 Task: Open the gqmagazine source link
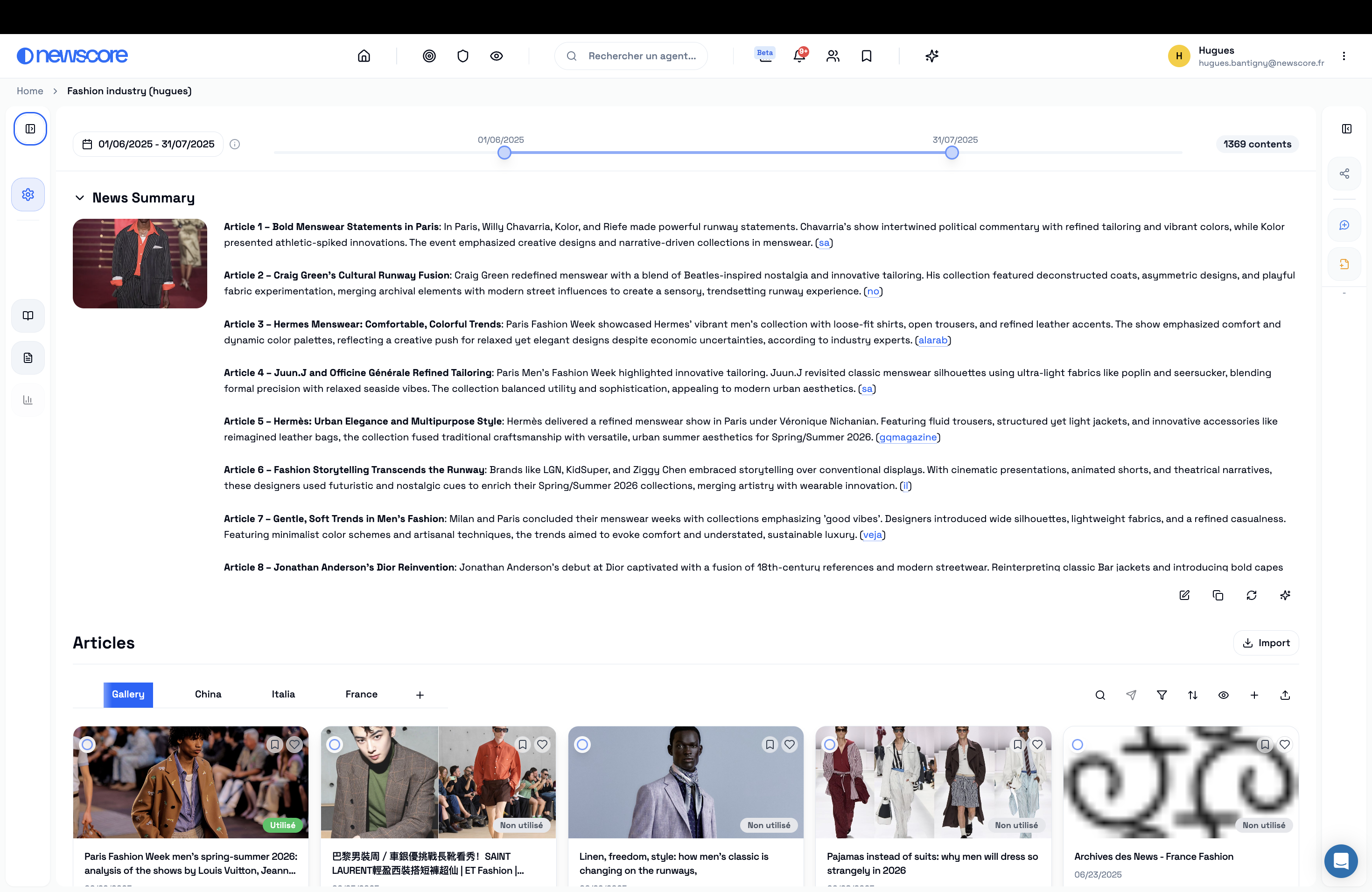(907, 437)
